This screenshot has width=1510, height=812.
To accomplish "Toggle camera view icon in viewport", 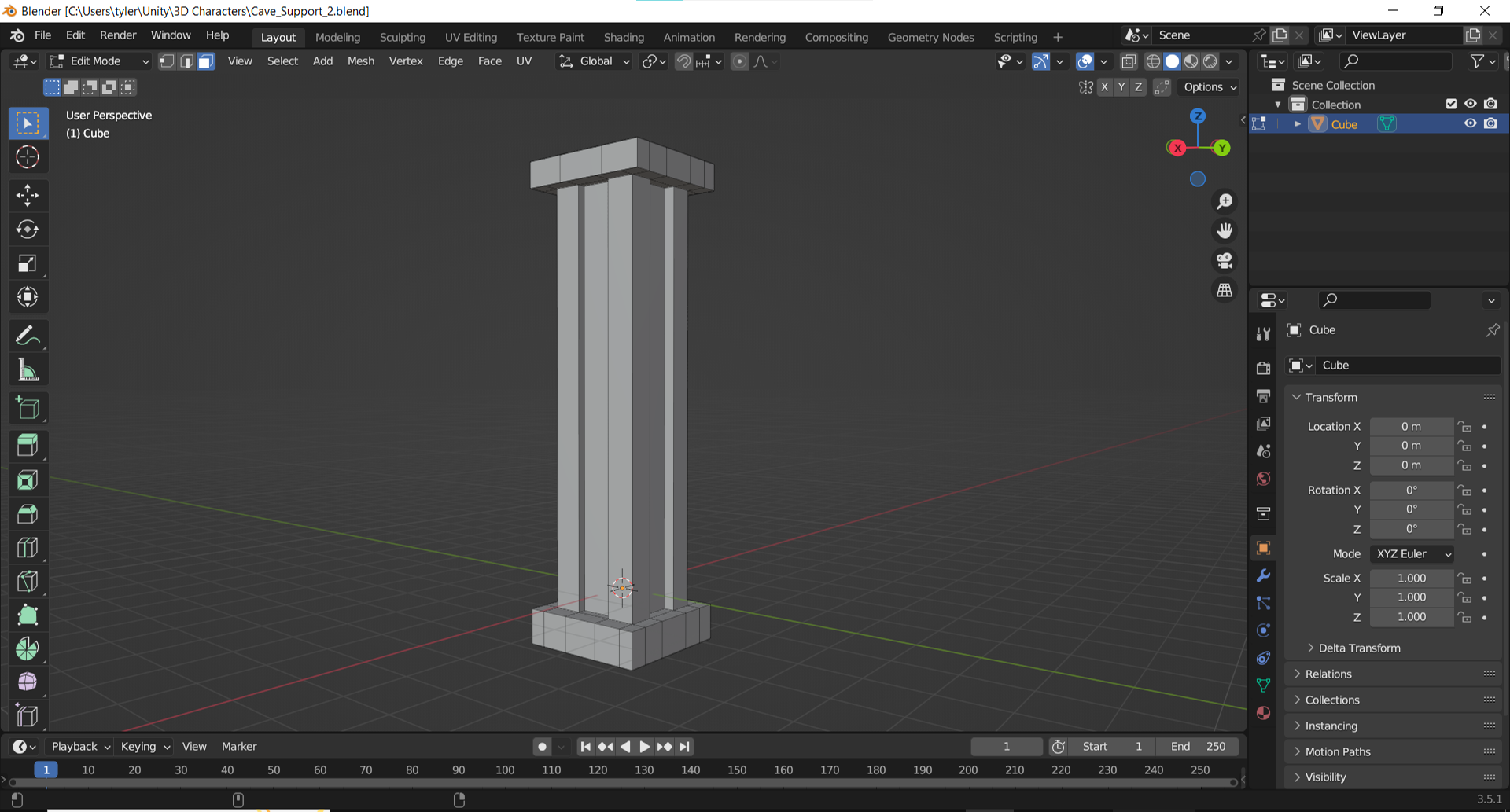I will 1225,260.
